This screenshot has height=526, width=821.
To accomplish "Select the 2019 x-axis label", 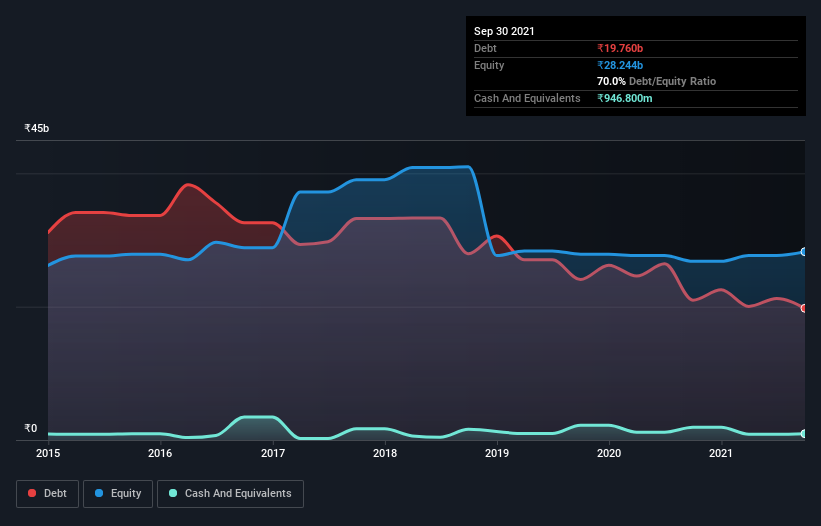I will [497, 453].
